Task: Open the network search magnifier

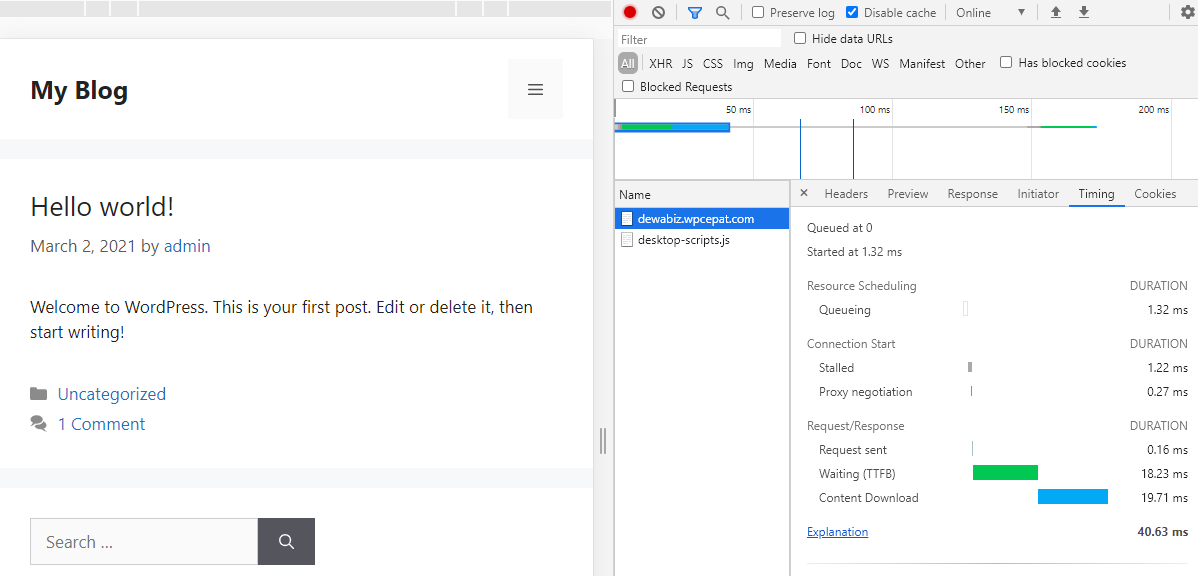Action: tap(722, 12)
